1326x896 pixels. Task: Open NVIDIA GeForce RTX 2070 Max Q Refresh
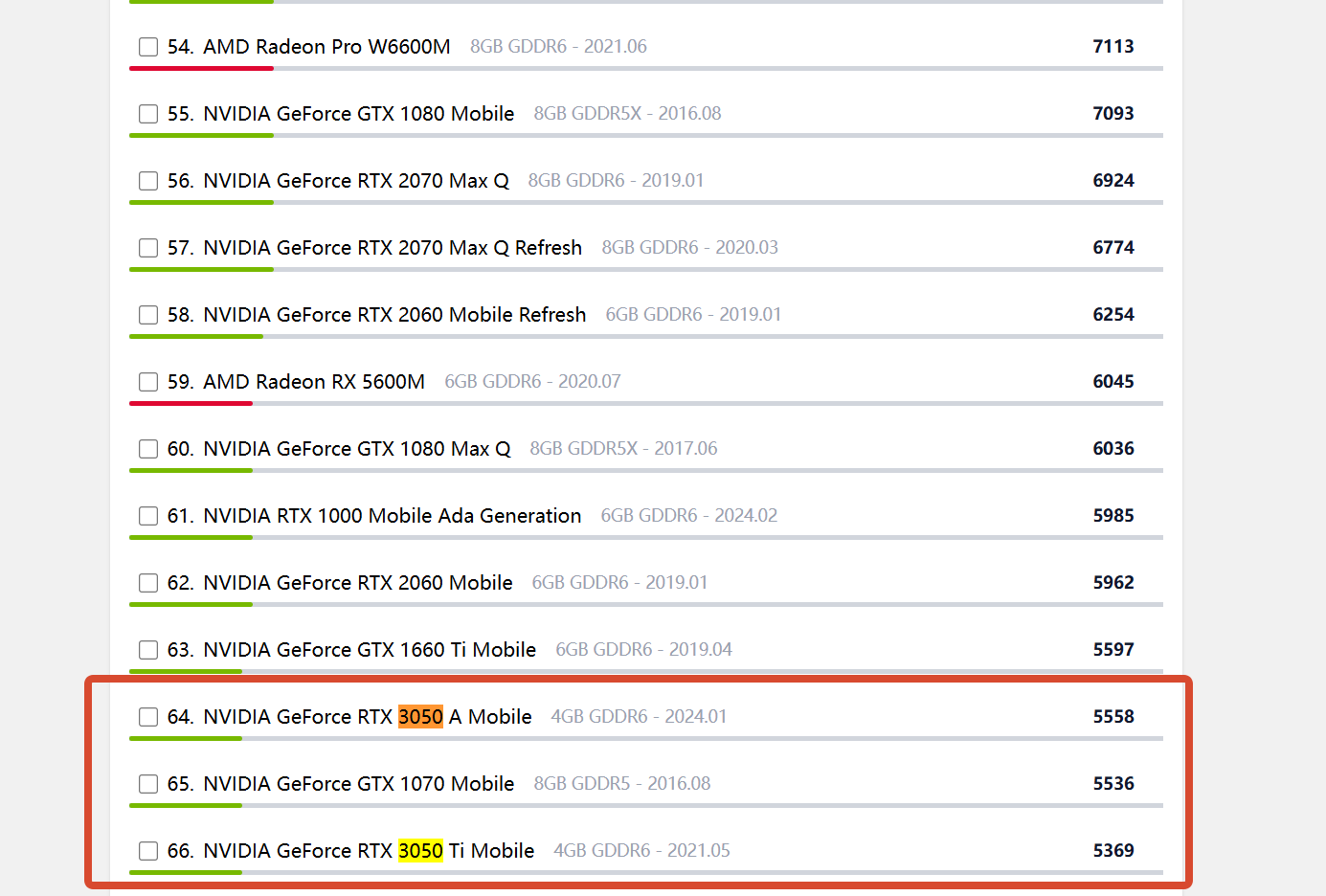393,248
